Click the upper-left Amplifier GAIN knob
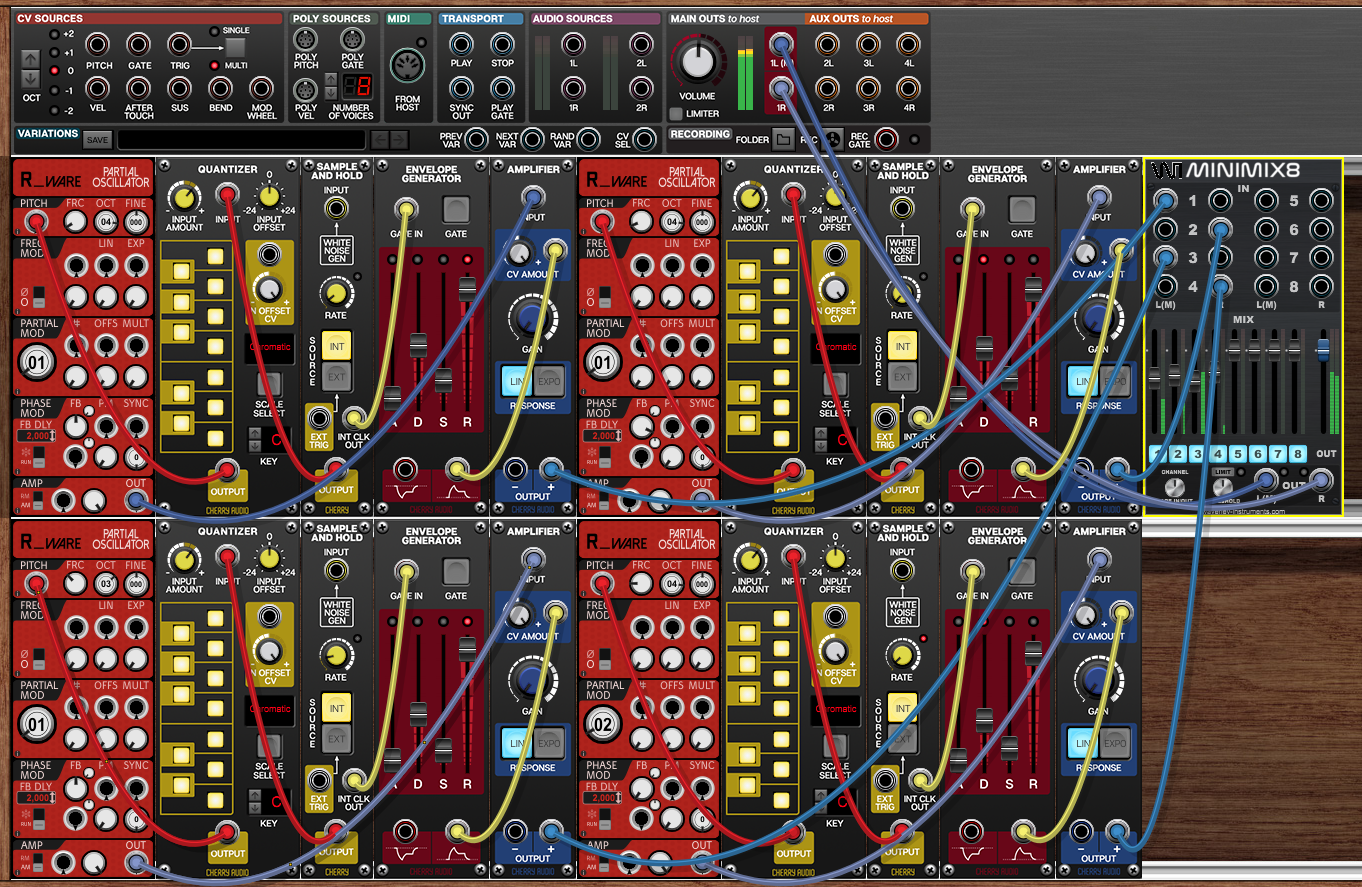The image size is (1362, 887). [x=531, y=319]
